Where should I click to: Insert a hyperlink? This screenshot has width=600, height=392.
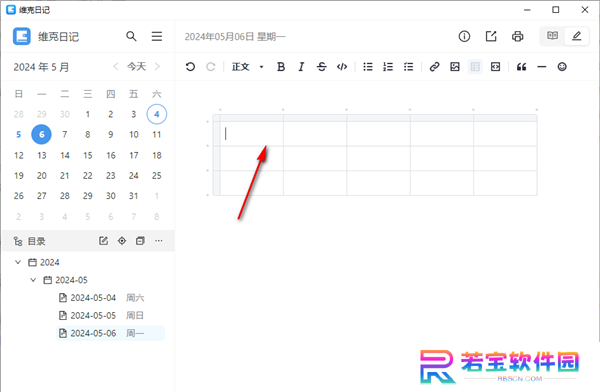click(x=434, y=67)
